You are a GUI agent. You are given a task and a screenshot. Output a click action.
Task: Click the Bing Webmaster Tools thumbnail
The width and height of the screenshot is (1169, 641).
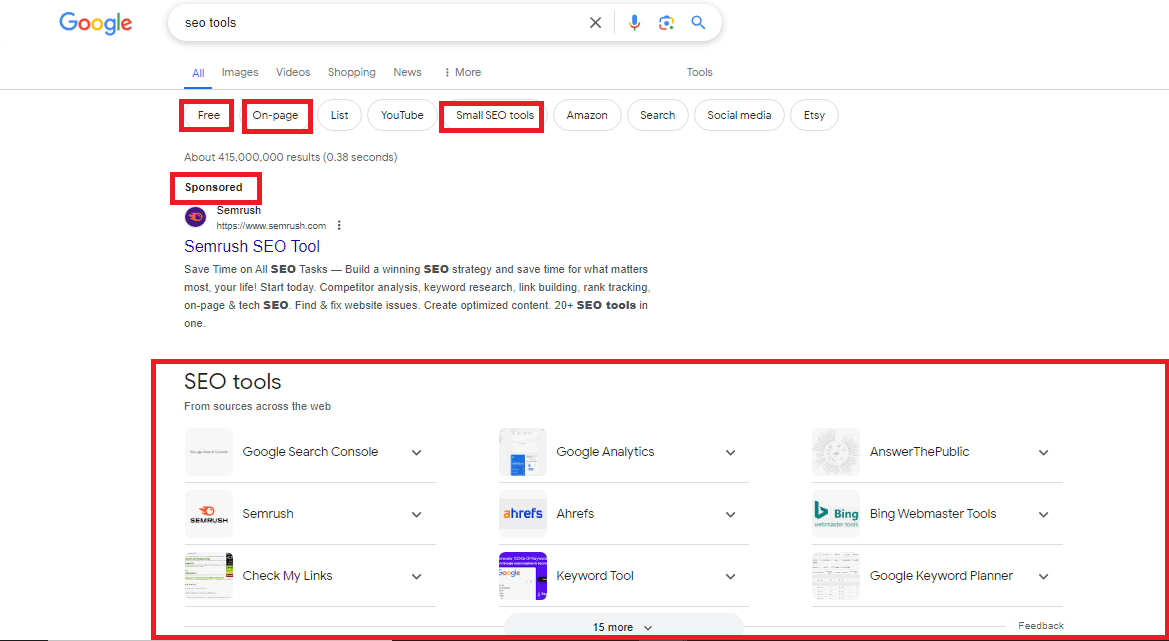click(836, 514)
